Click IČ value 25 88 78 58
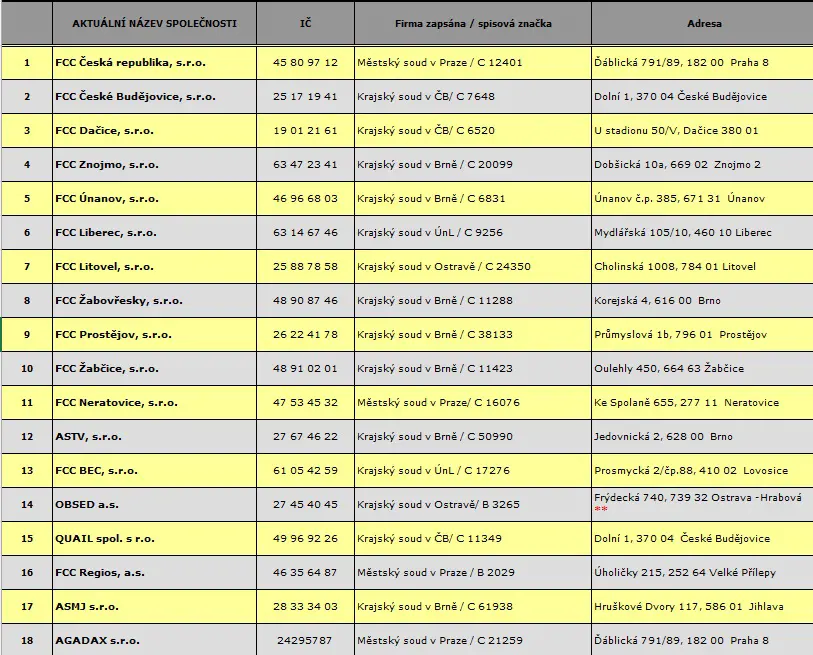Screen dimensions: 813x655 tap(305, 267)
